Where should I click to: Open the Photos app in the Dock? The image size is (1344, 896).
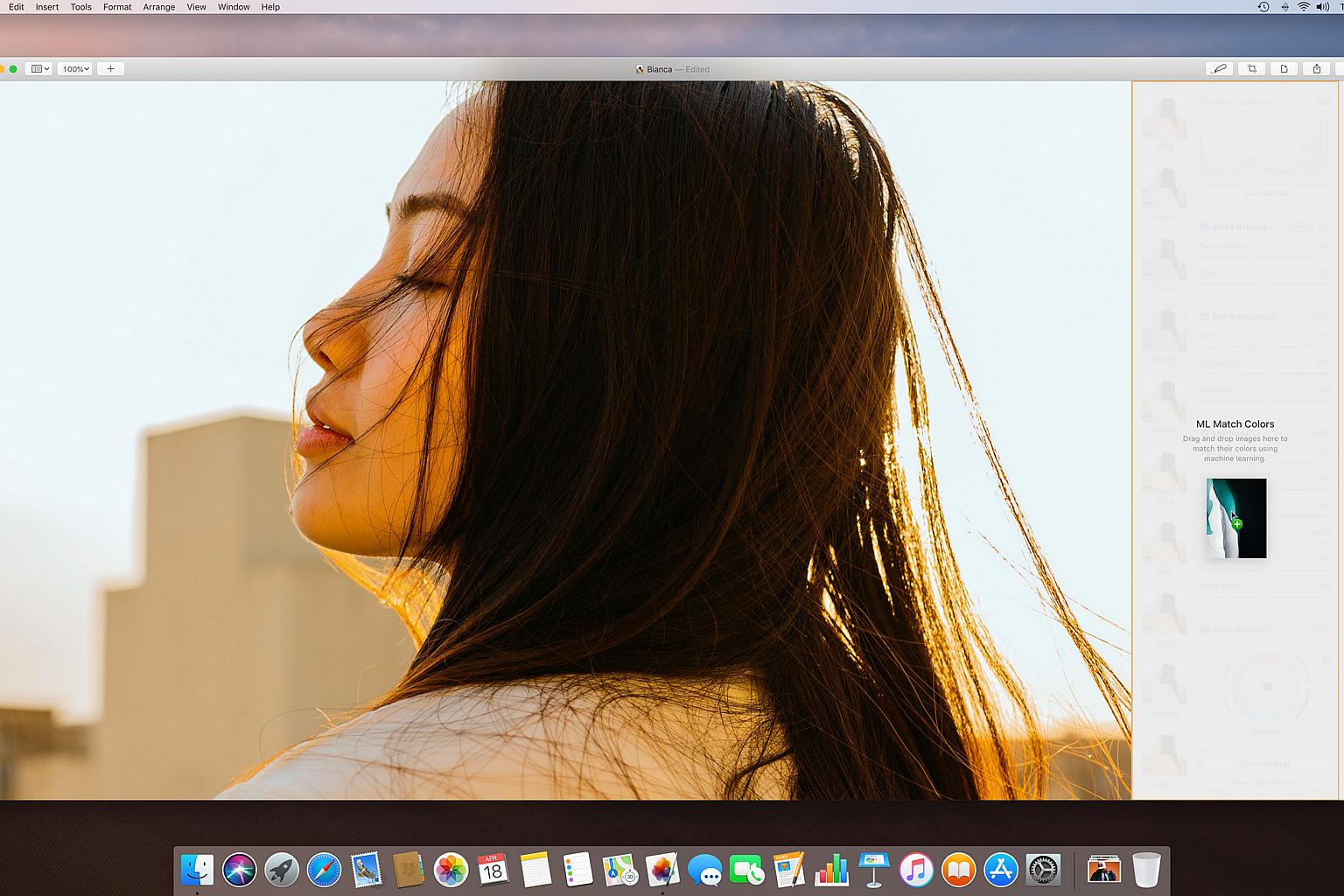point(451,871)
